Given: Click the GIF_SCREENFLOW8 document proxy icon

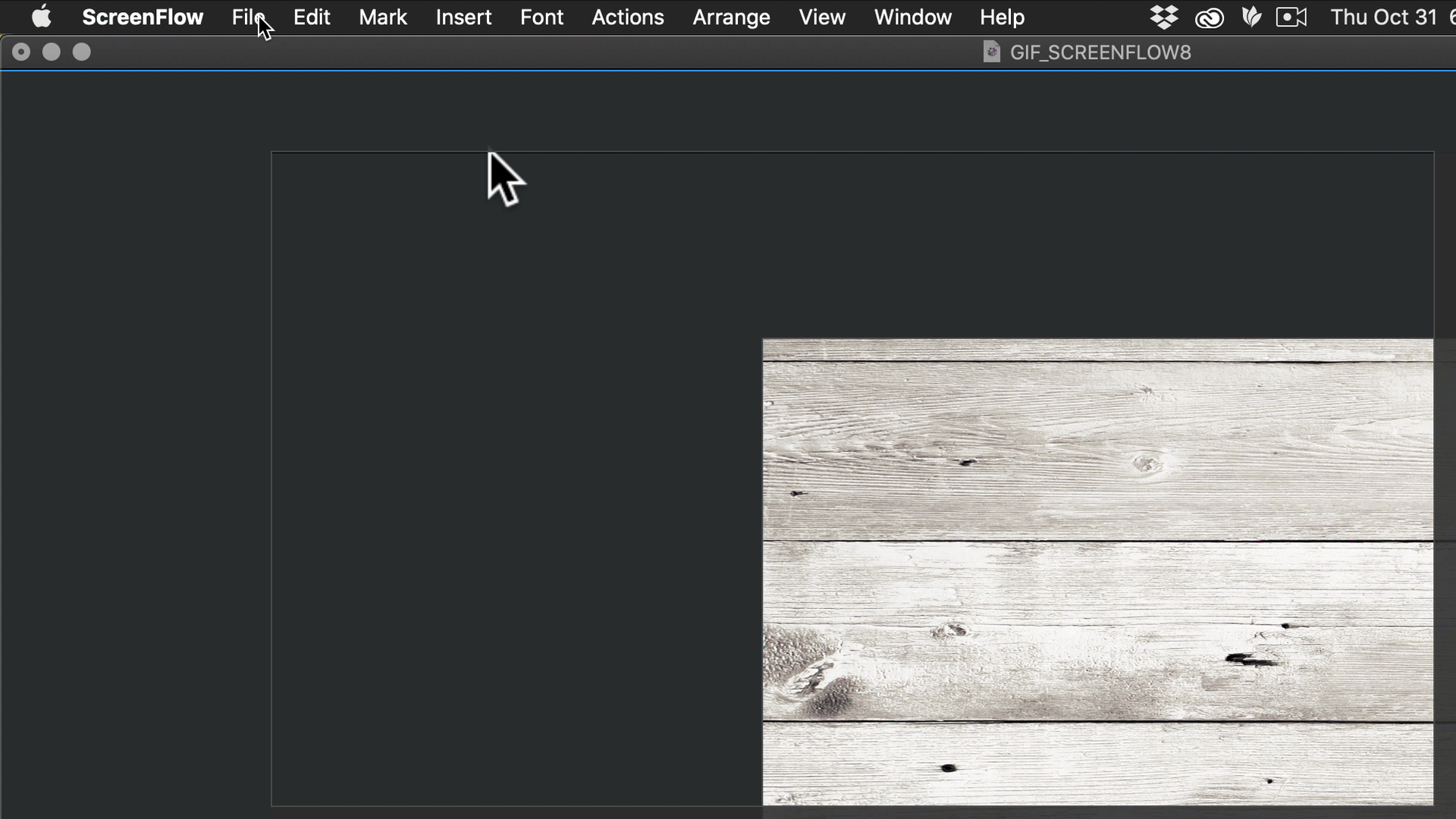Looking at the screenshot, I should 991,52.
